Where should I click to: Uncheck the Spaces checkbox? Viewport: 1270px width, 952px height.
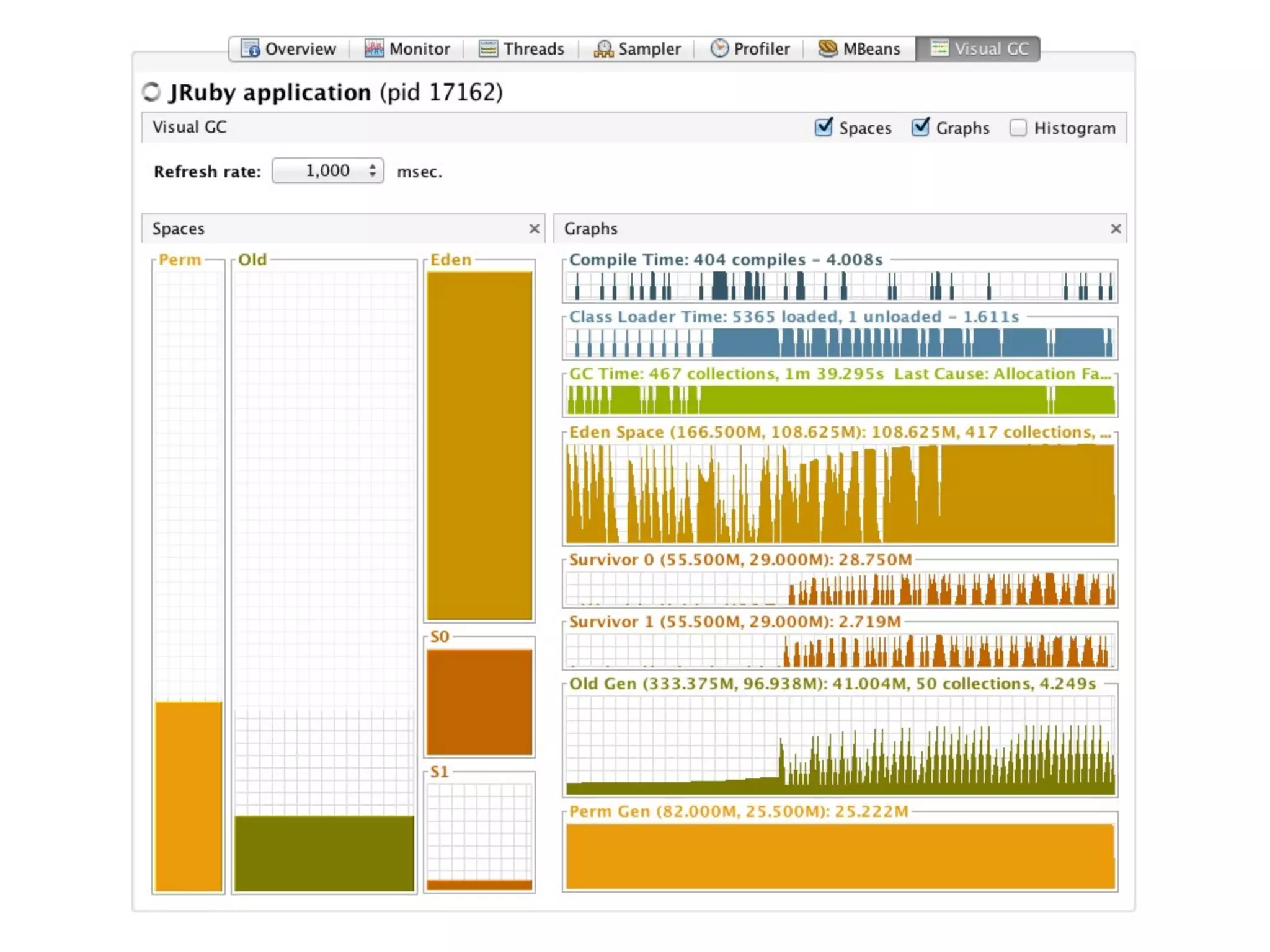[x=824, y=128]
